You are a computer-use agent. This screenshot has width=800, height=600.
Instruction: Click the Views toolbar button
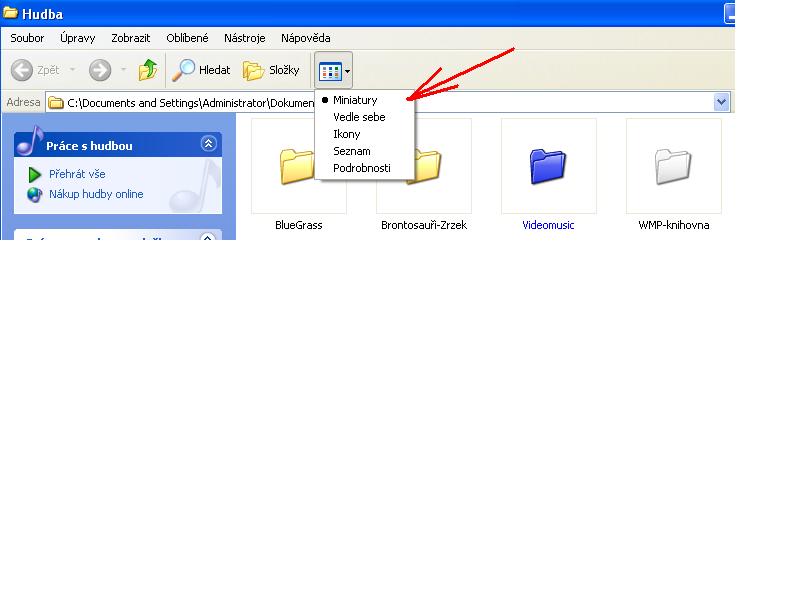click(x=330, y=71)
